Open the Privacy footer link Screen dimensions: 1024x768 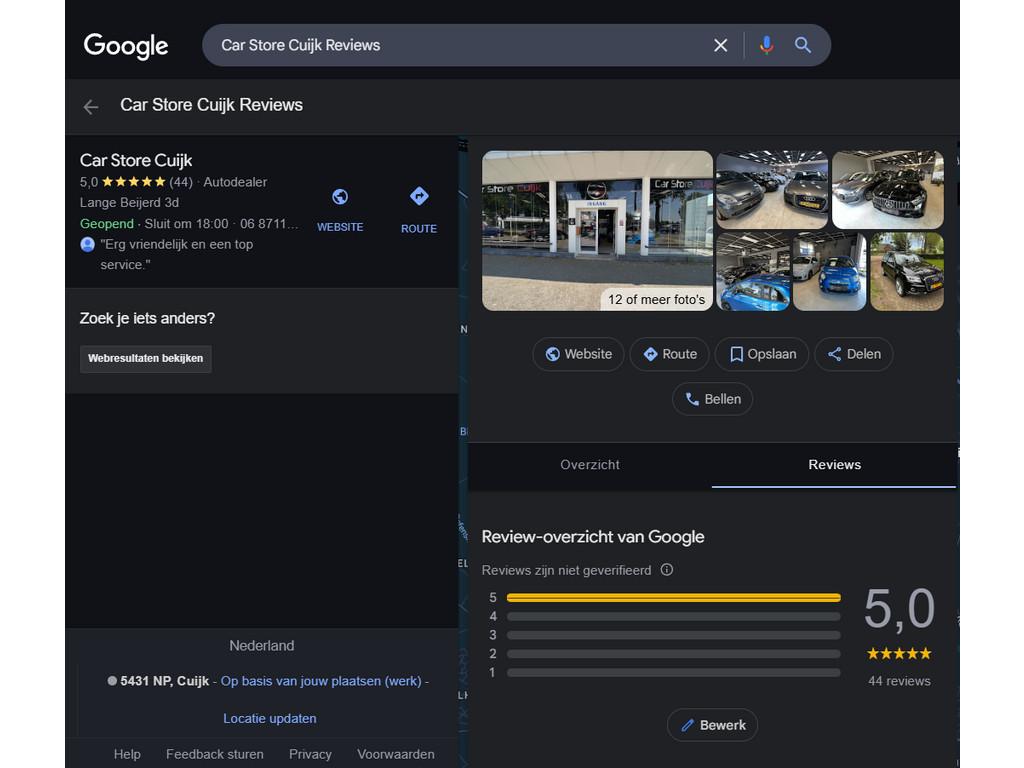(310, 754)
